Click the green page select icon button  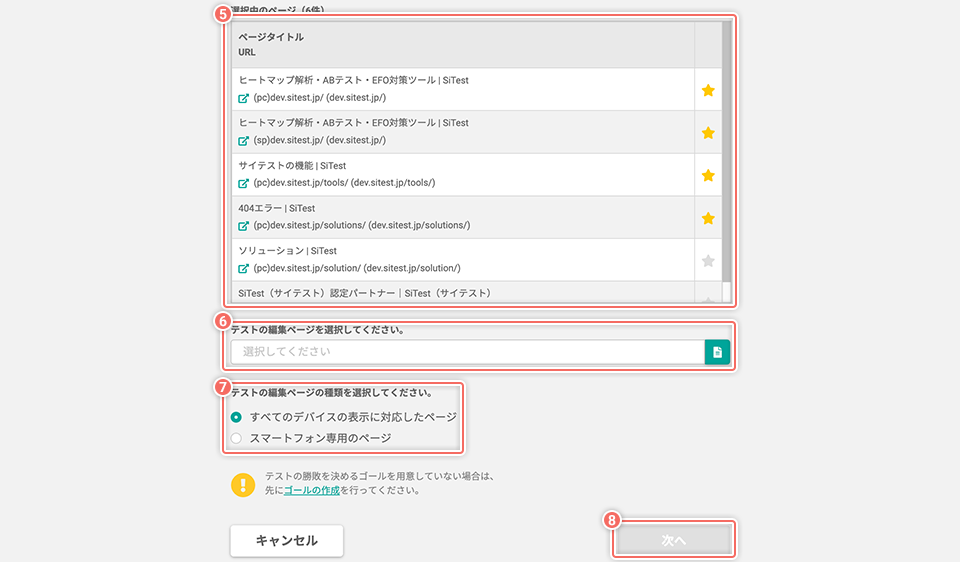pyautogui.click(x=717, y=352)
